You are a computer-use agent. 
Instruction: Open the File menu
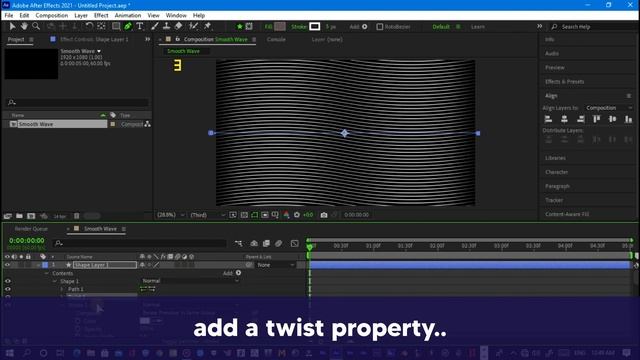[x=9, y=15]
